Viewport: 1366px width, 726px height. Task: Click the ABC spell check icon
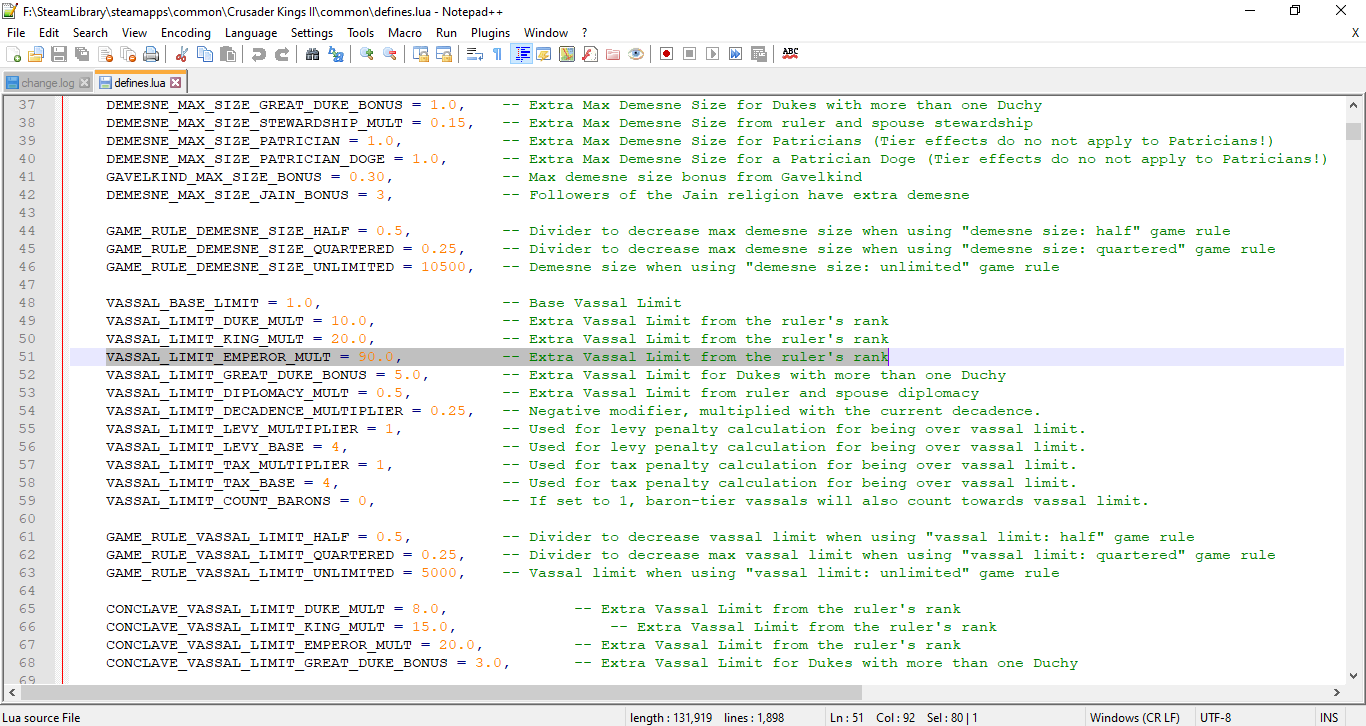coord(790,54)
